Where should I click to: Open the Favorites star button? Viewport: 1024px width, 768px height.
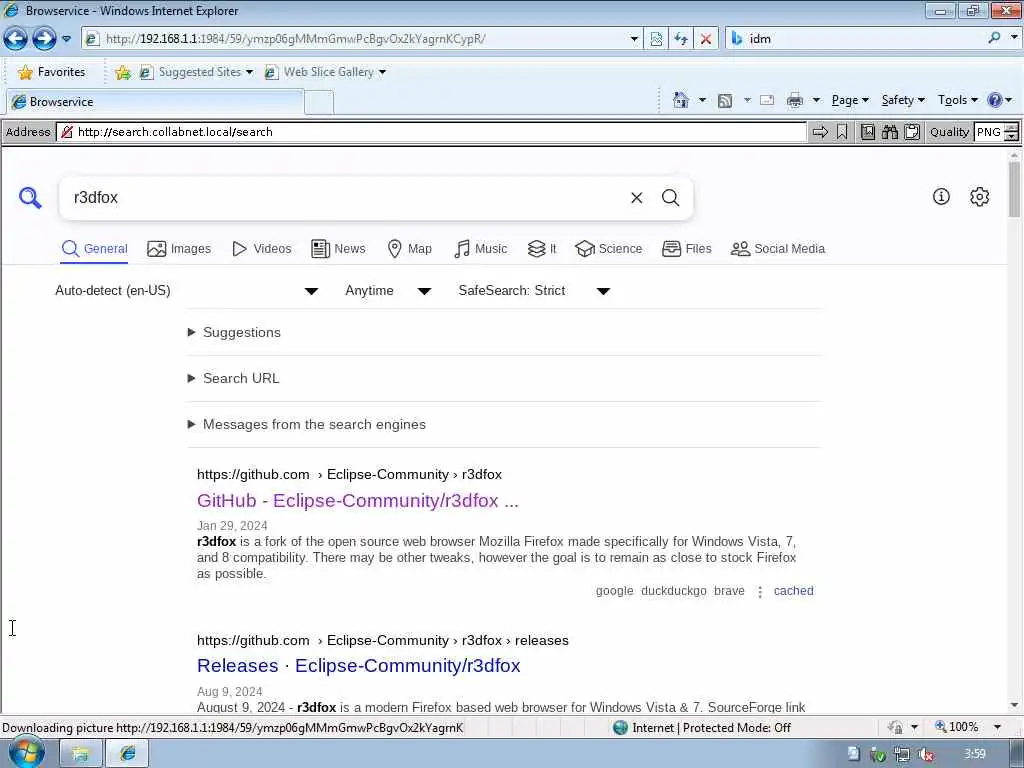[52, 72]
